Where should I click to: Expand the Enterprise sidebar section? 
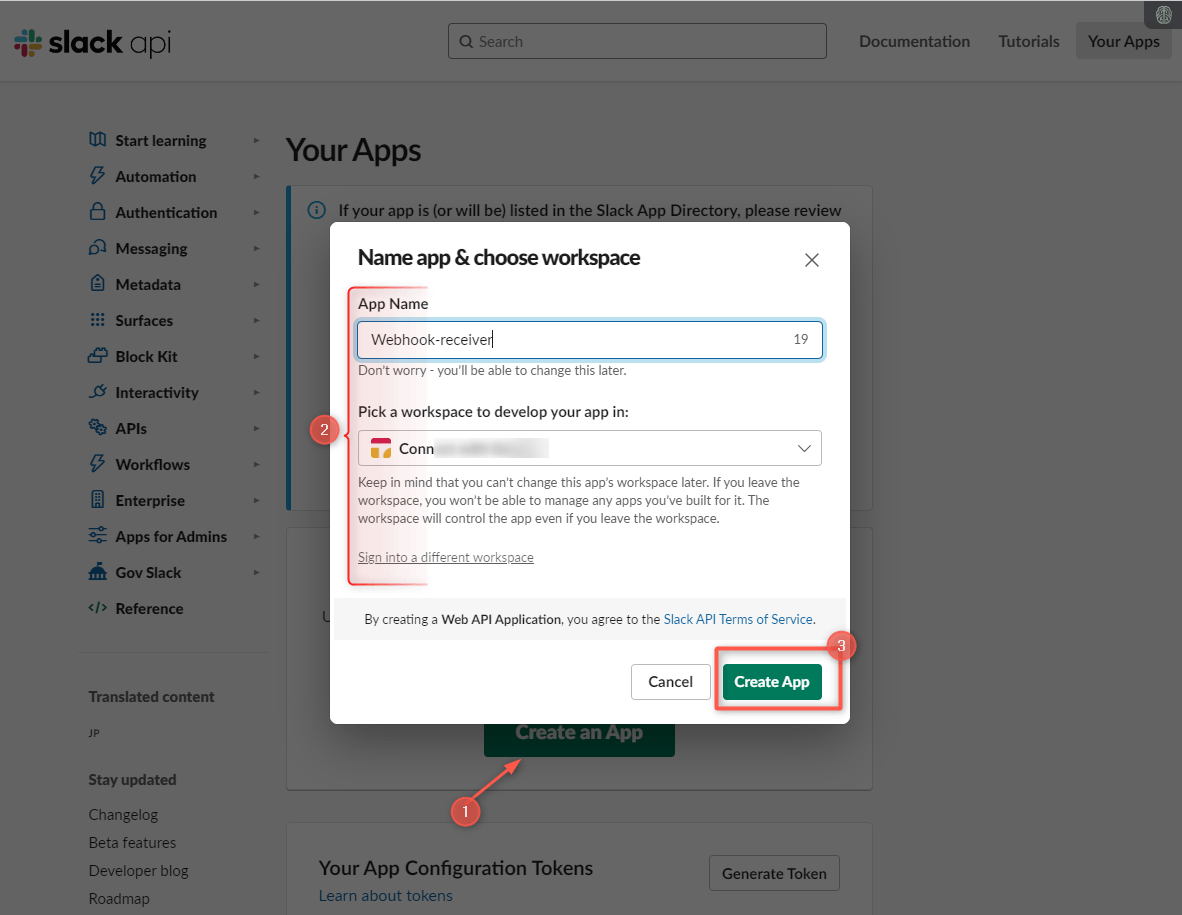256,500
